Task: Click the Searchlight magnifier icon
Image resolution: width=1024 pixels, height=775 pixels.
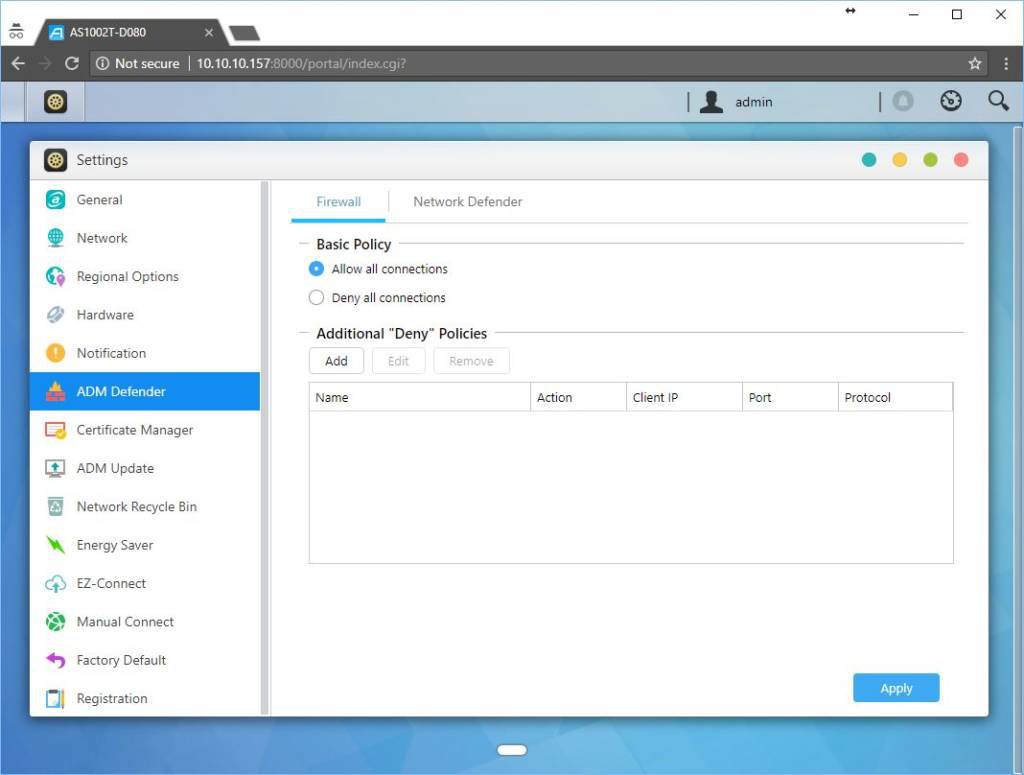Action: click(999, 101)
